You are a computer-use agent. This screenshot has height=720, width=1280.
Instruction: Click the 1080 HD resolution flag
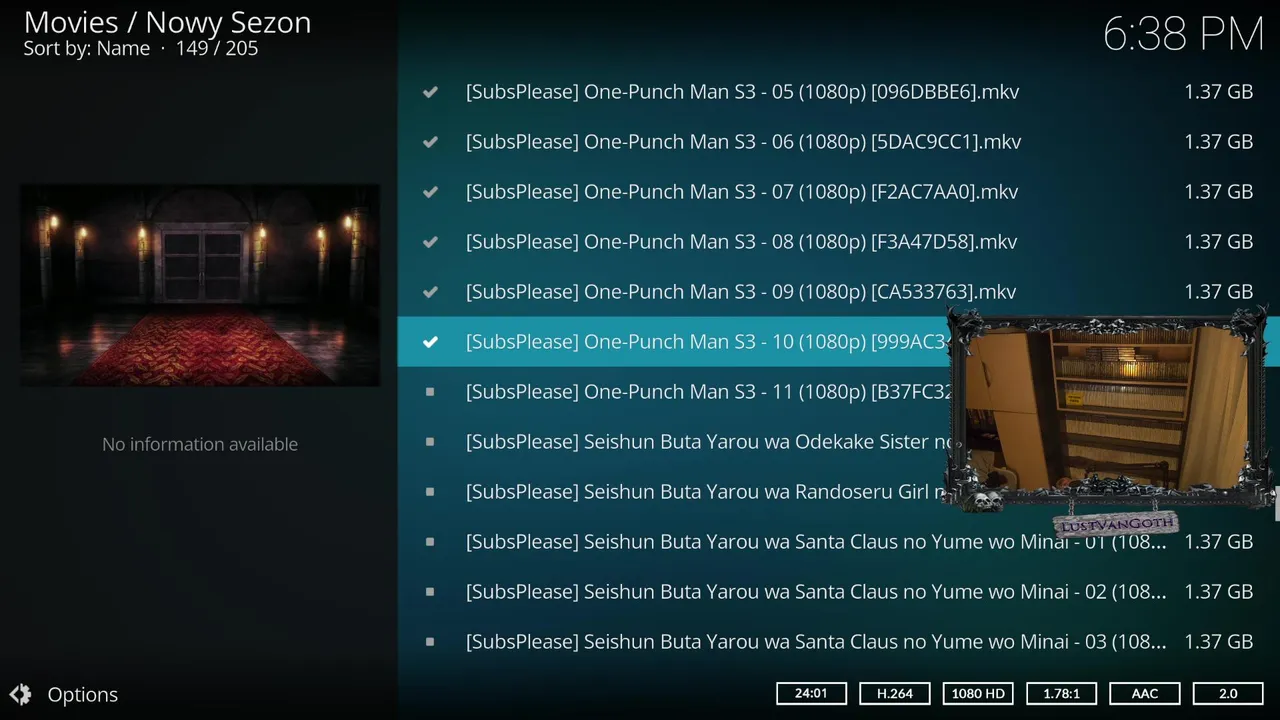point(978,693)
